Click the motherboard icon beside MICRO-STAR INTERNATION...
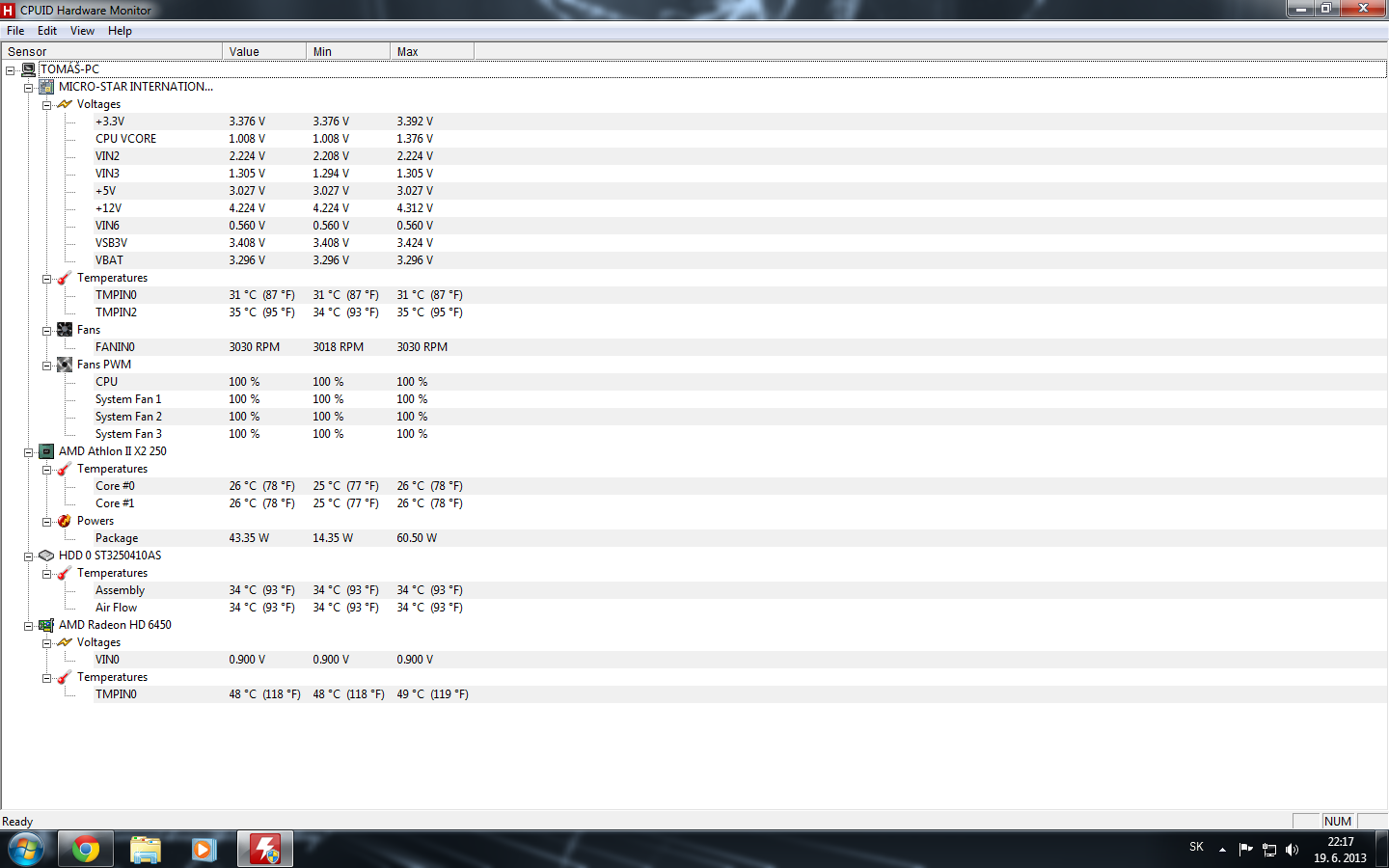The height and width of the screenshot is (868, 1389). pyautogui.click(x=46, y=87)
